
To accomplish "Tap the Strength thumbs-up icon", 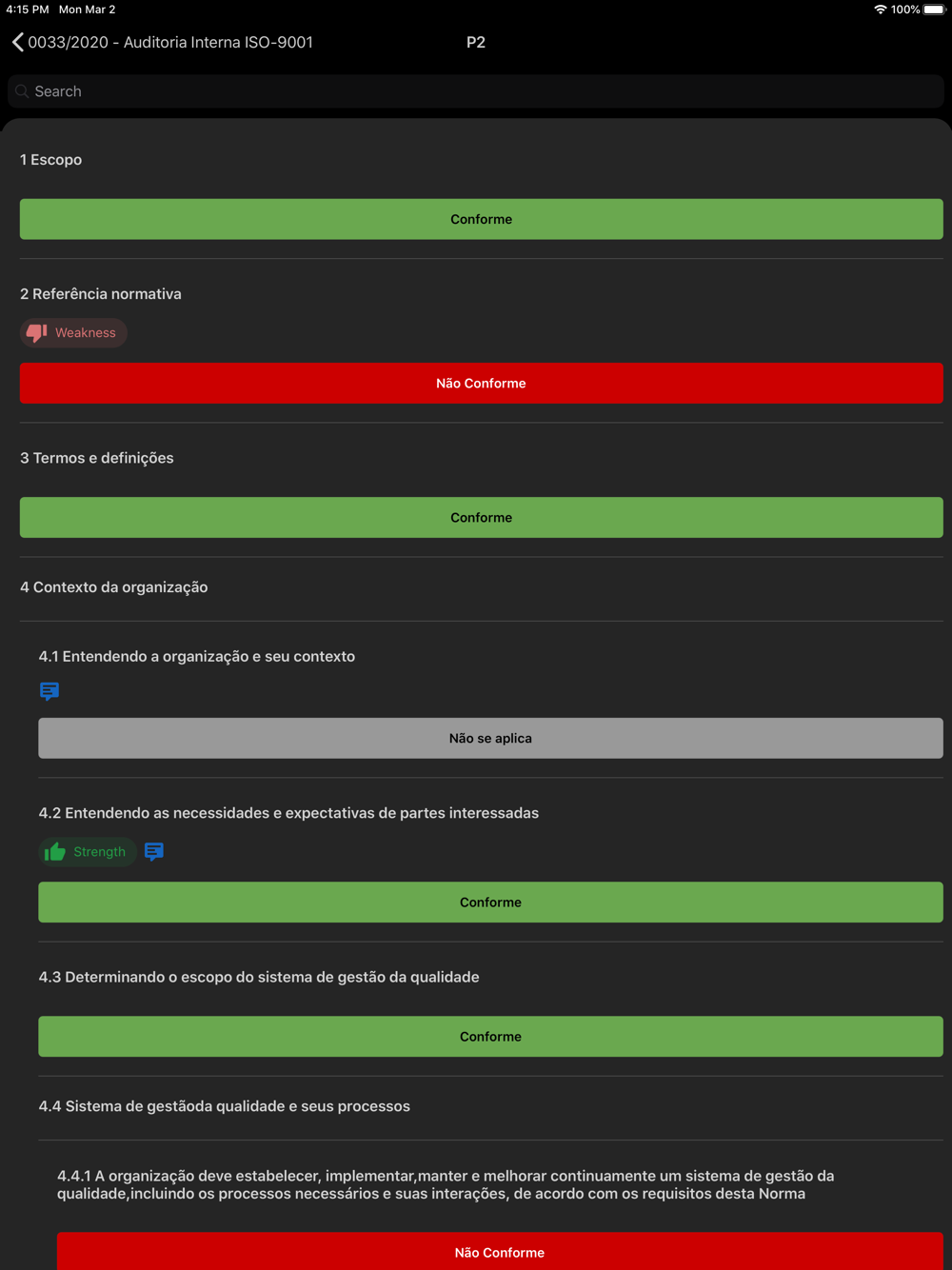I will click(x=55, y=851).
